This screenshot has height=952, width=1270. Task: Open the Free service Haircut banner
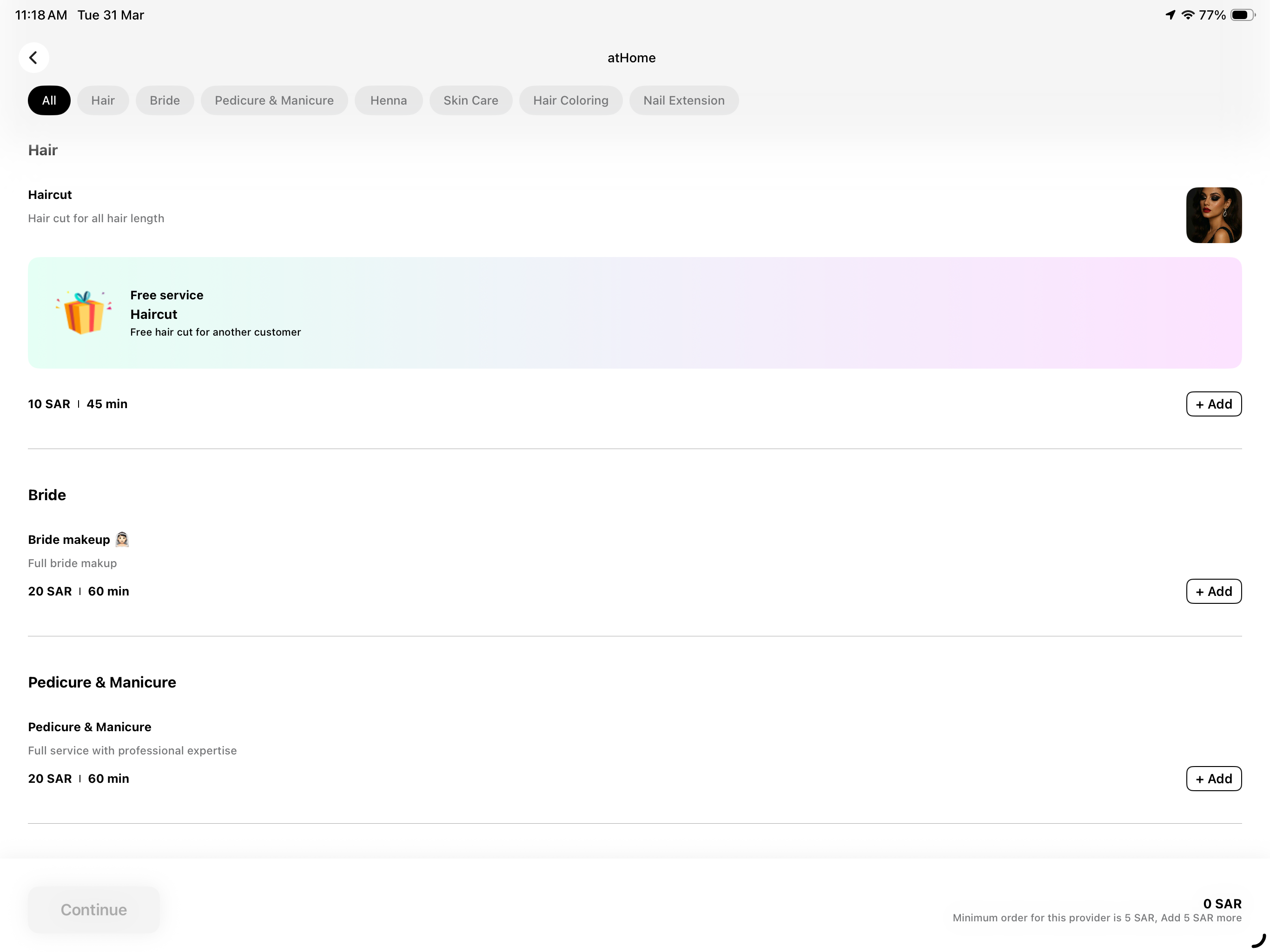point(635,313)
